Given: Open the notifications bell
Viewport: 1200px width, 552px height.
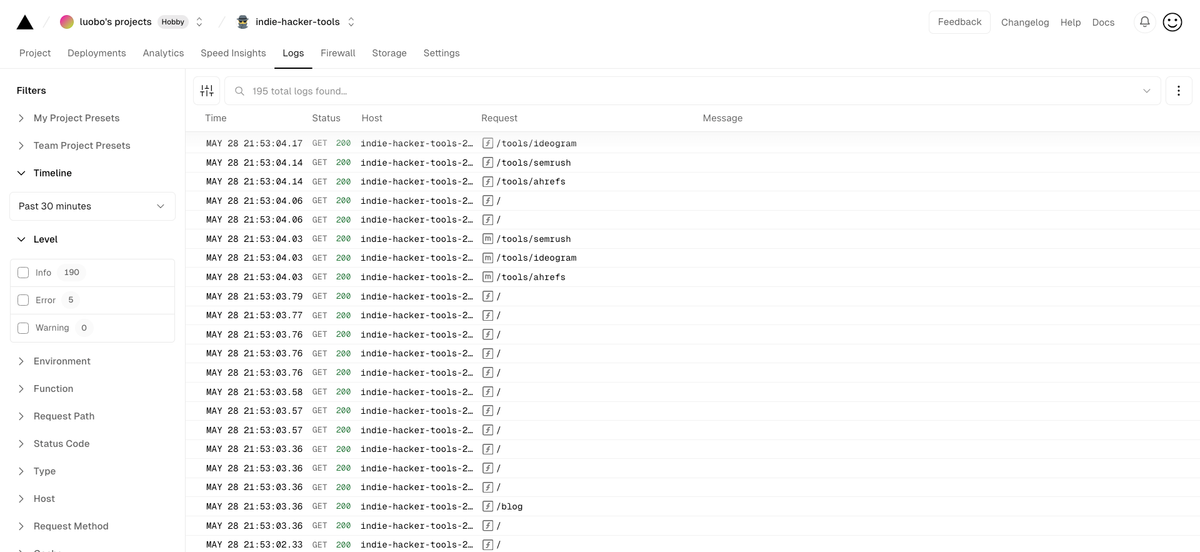Looking at the screenshot, I should coord(1144,22).
